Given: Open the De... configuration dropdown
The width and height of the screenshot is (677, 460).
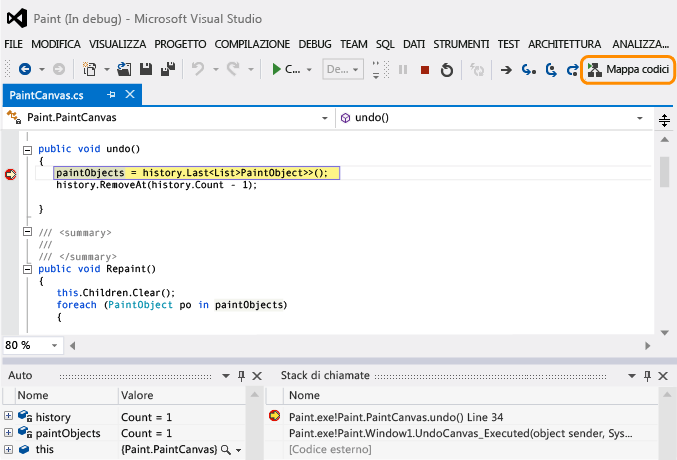Looking at the screenshot, I should [343, 69].
